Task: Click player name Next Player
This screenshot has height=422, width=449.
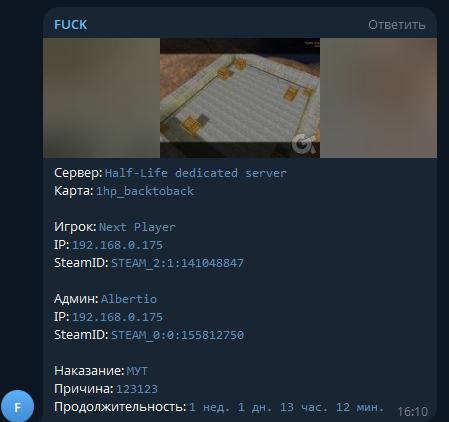Action: click(x=137, y=227)
